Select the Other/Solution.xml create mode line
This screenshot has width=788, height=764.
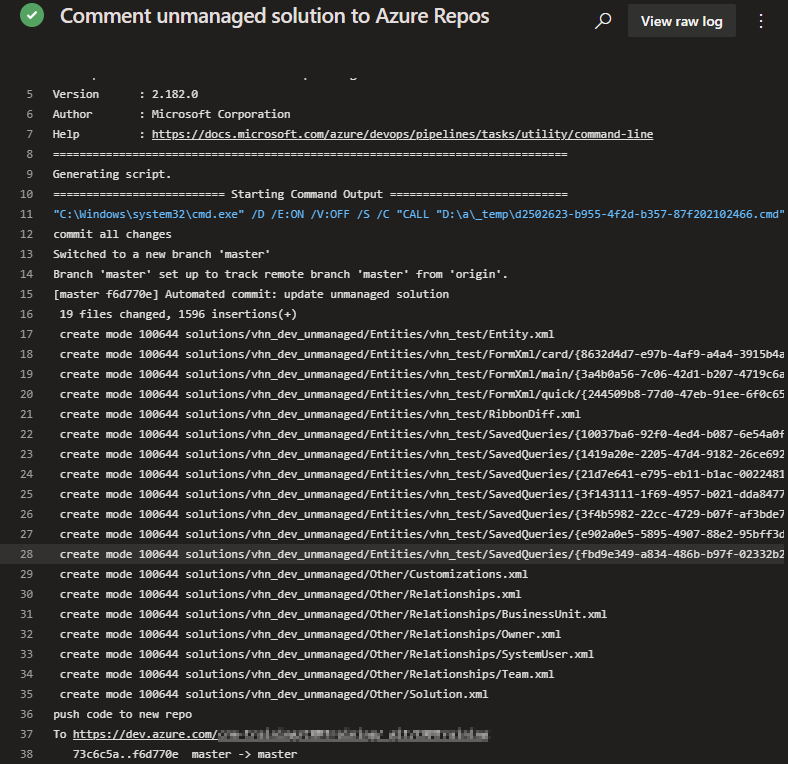pos(273,695)
